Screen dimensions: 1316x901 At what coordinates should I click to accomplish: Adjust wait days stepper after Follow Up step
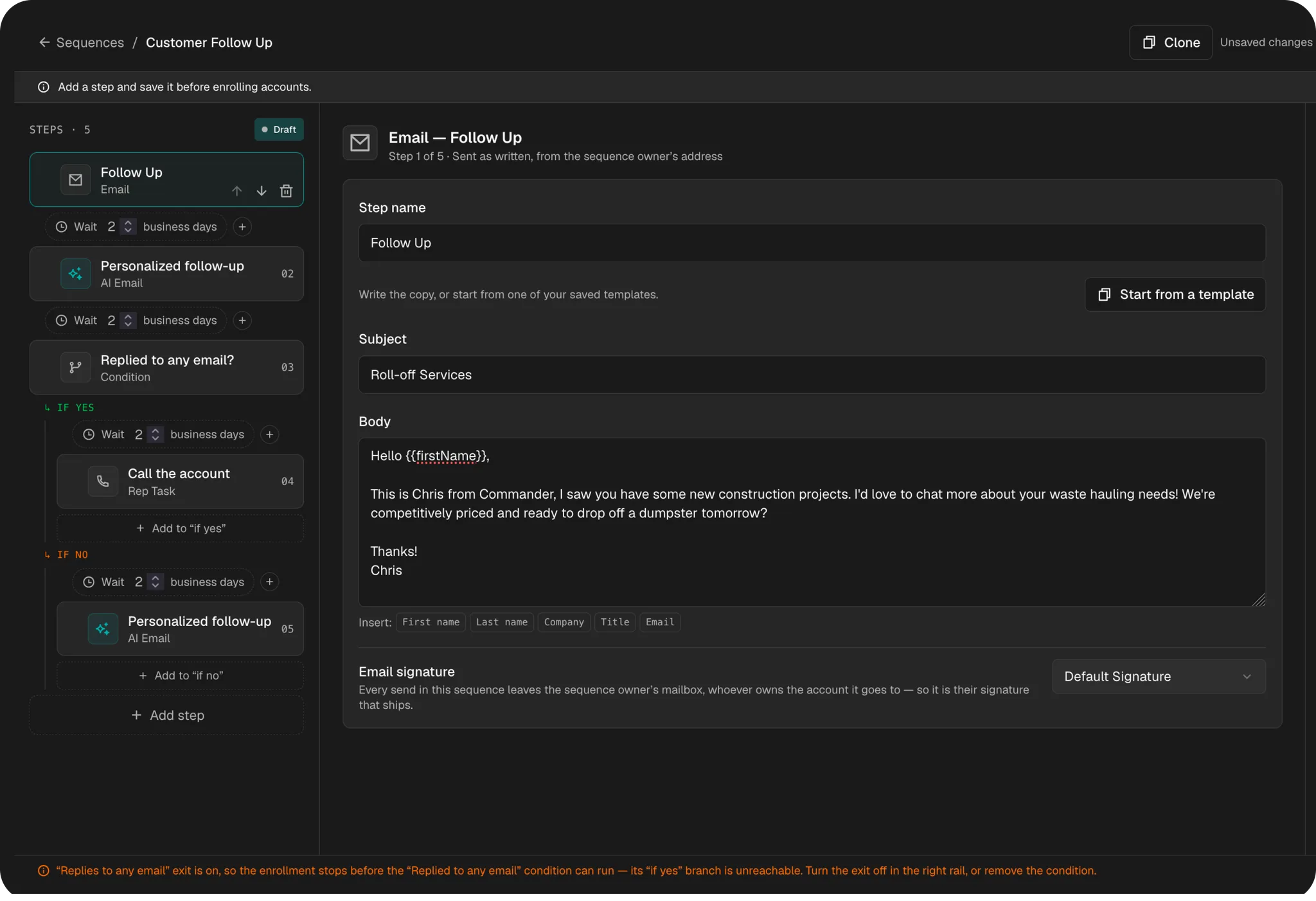point(128,227)
